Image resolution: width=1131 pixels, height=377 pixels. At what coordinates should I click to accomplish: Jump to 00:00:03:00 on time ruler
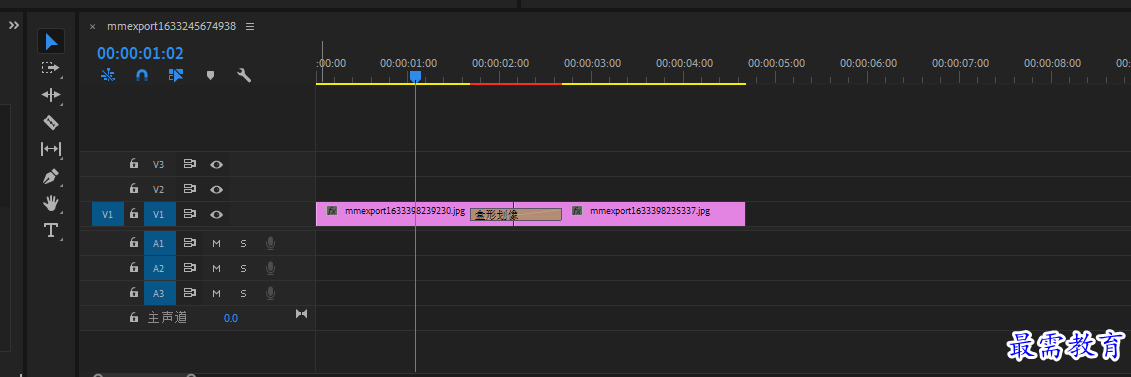point(592,63)
